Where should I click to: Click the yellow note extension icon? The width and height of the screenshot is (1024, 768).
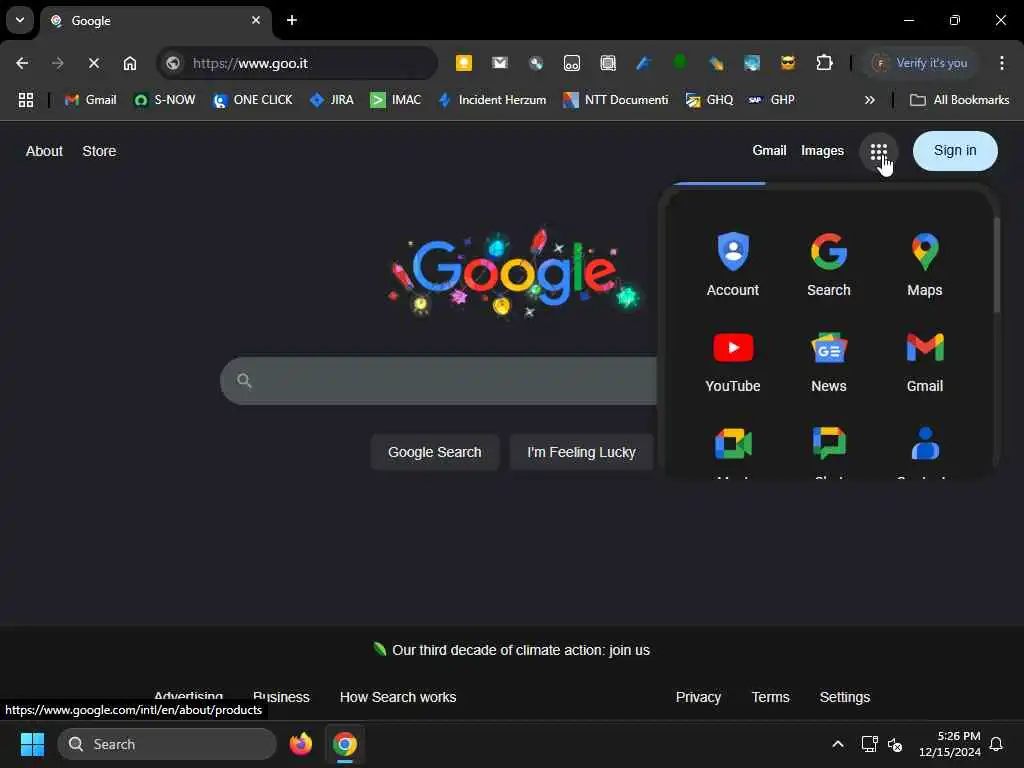coord(464,63)
